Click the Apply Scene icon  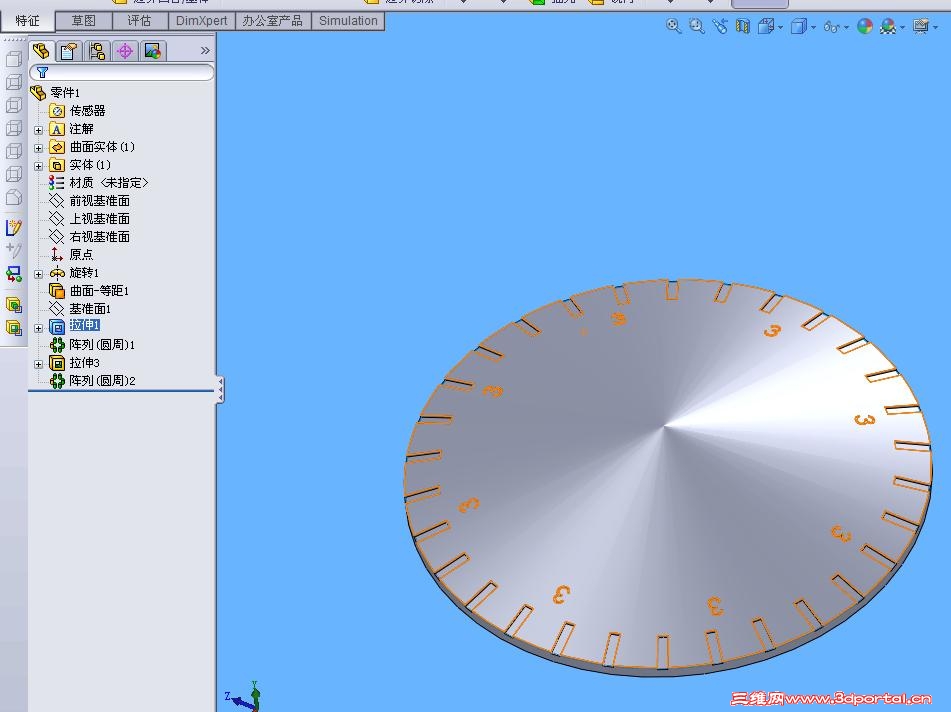pos(888,26)
